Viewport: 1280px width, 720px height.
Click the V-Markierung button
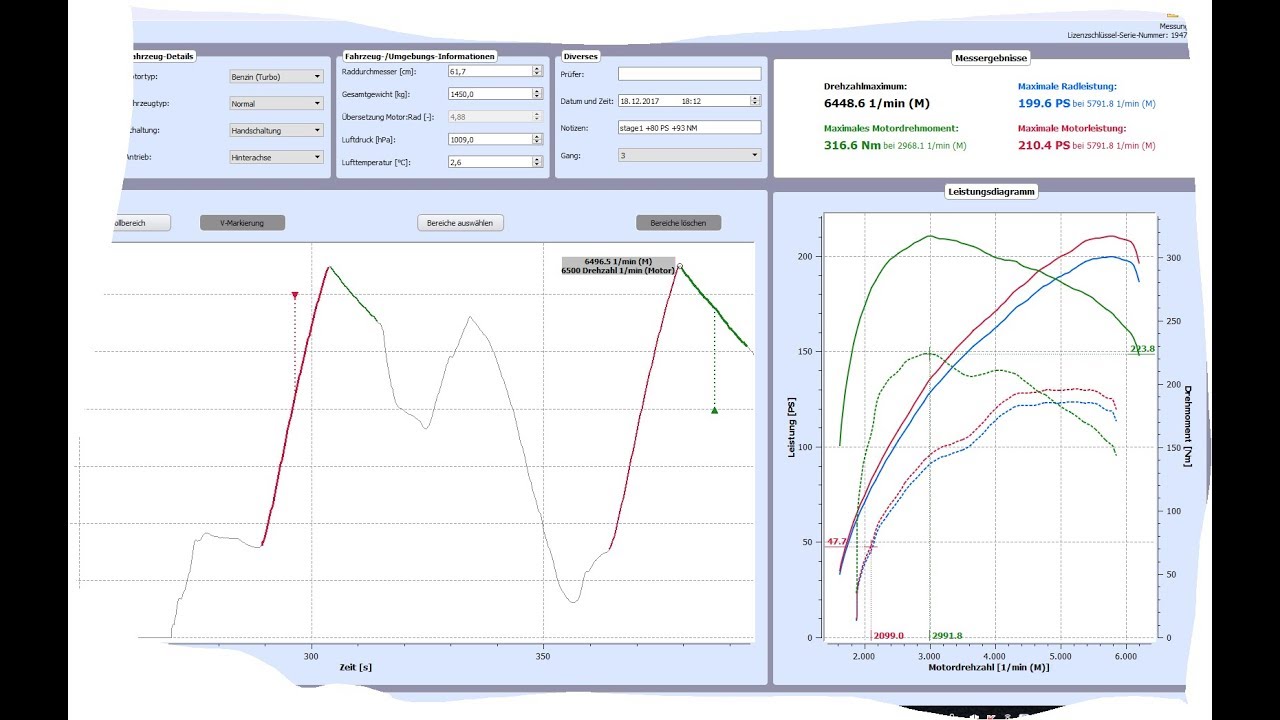[x=242, y=223]
